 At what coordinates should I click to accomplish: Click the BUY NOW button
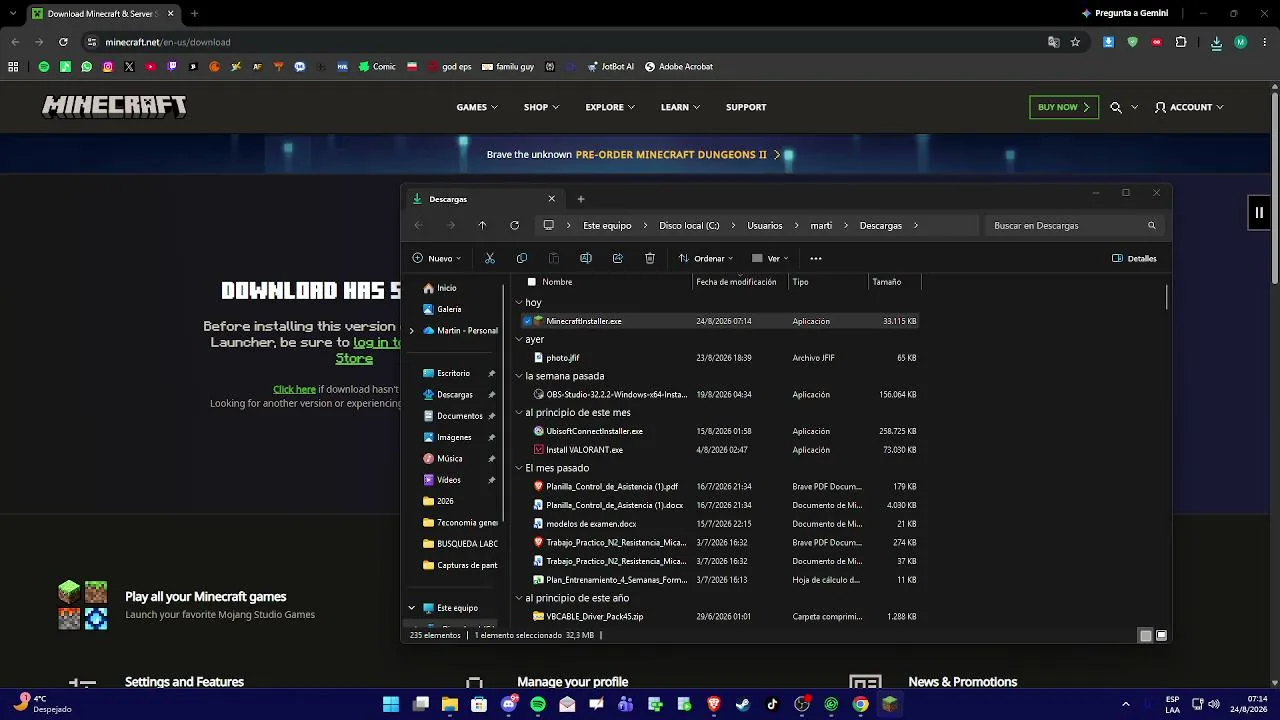pyautogui.click(x=1064, y=107)
